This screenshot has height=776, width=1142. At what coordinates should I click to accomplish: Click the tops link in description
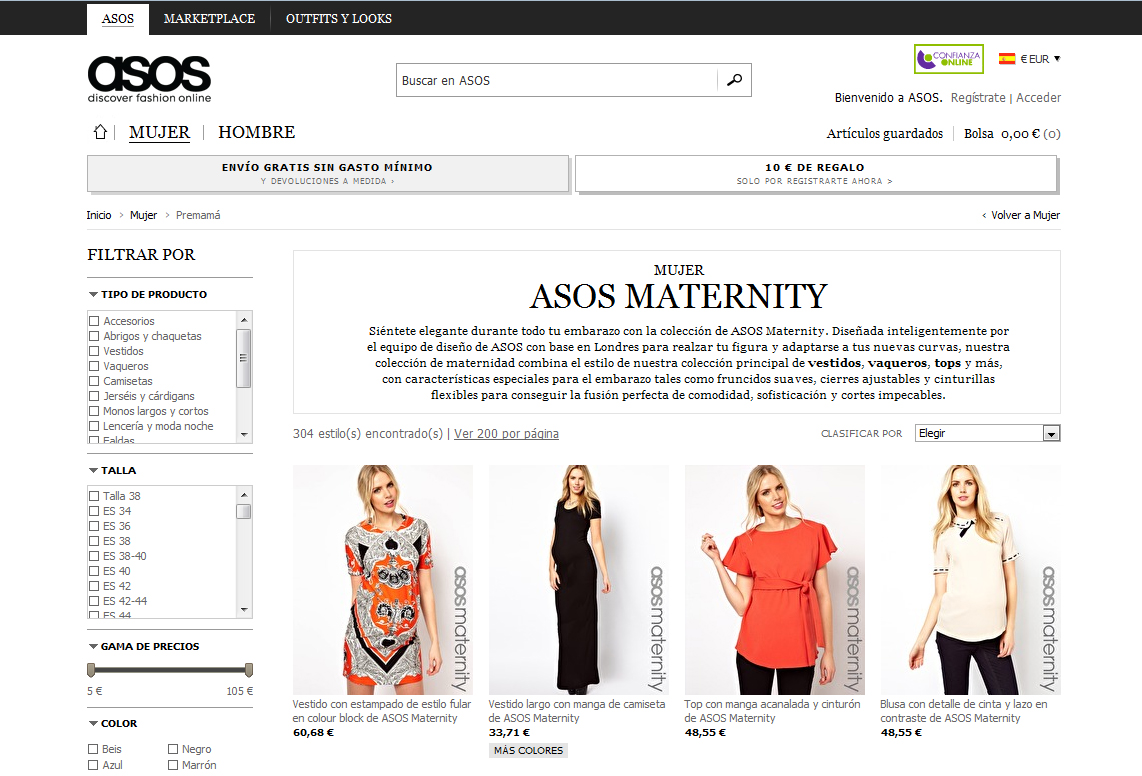[948, 363]
